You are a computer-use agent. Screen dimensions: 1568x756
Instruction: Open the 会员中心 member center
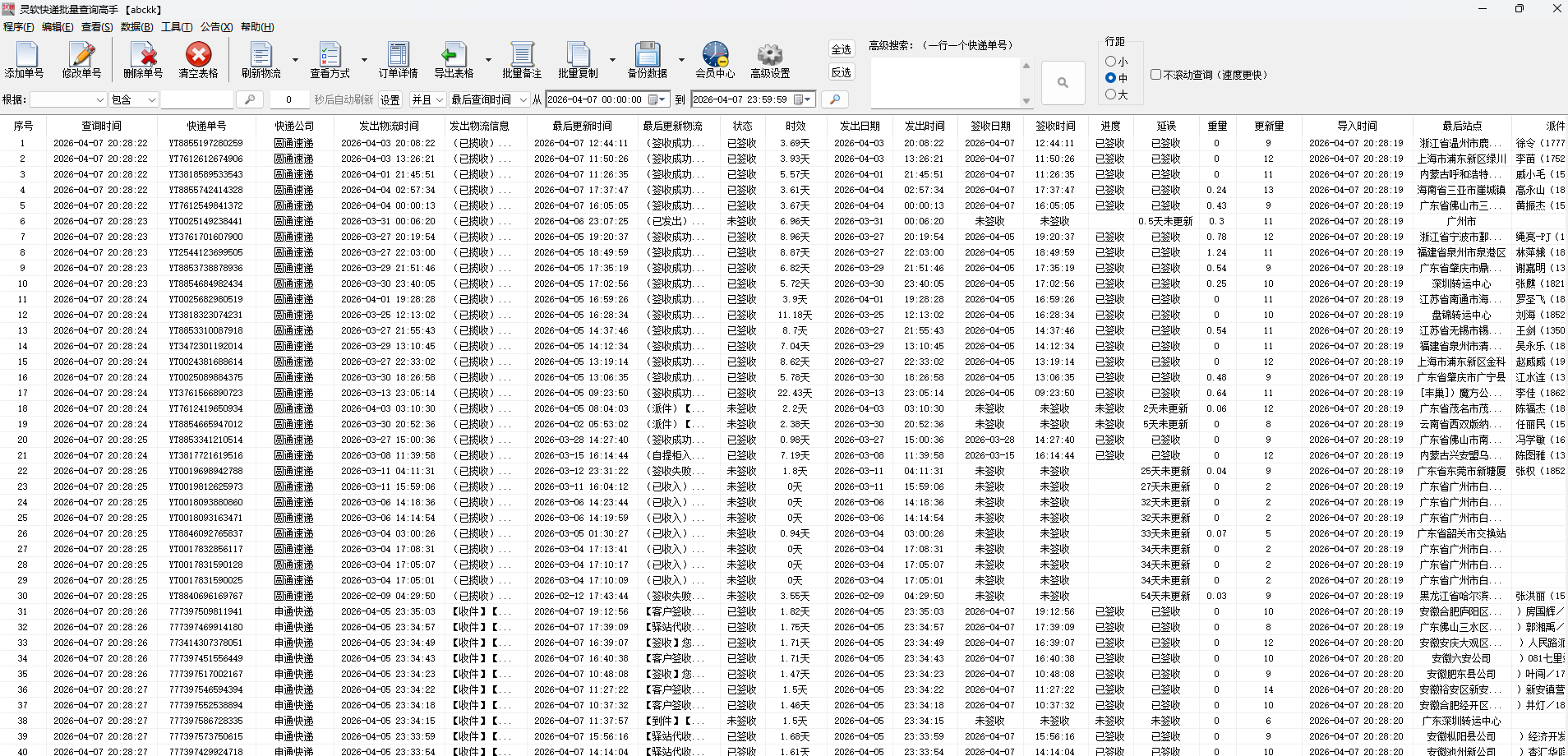pyautogui.click(x=715, y=60)
